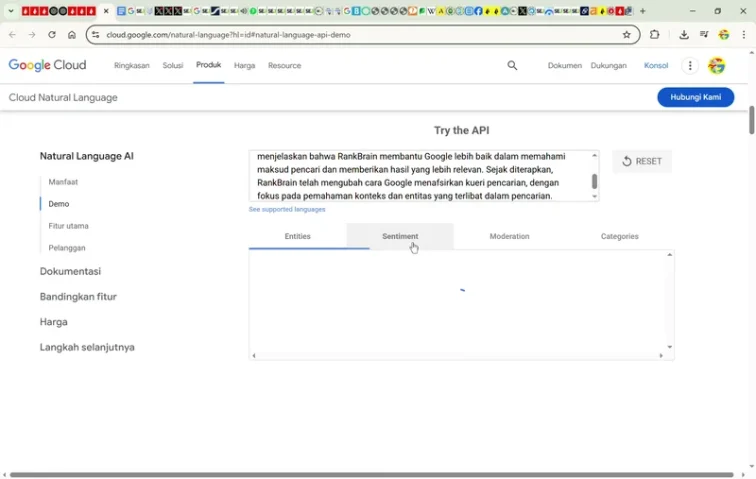
Task: Select Natural Language AI sidebar heading
Action: pos(87,156)
